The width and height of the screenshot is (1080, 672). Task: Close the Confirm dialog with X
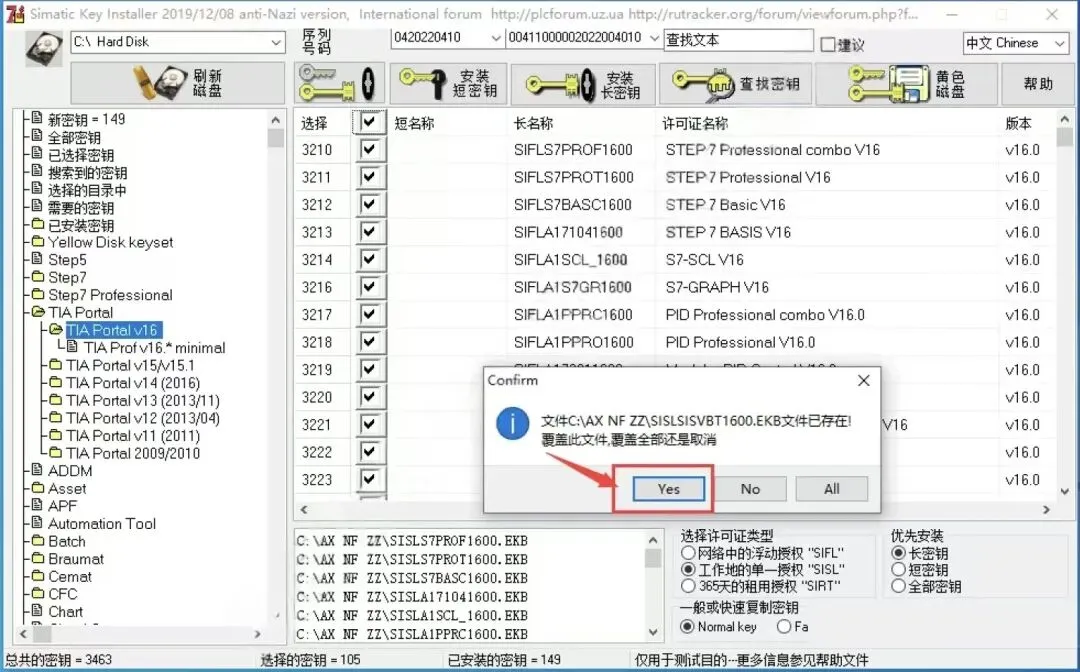coord(864,380)
